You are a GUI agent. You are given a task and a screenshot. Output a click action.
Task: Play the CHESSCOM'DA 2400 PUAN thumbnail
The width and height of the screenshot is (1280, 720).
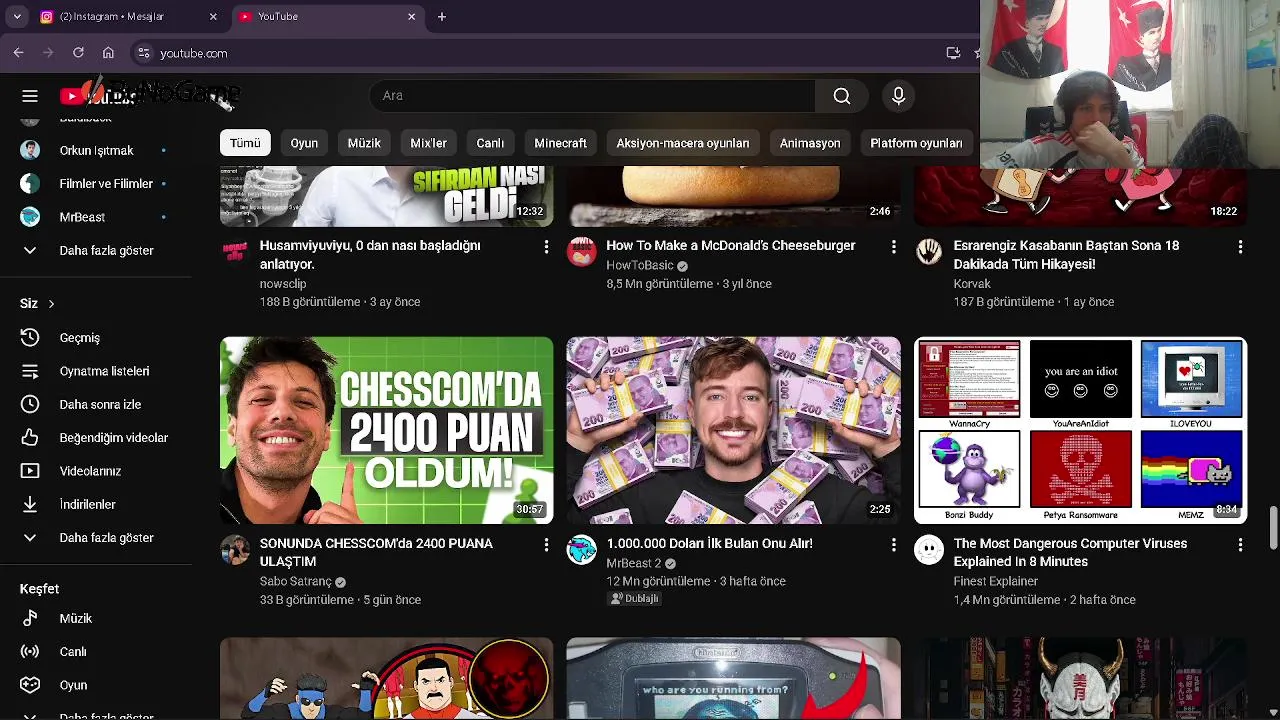386,430
